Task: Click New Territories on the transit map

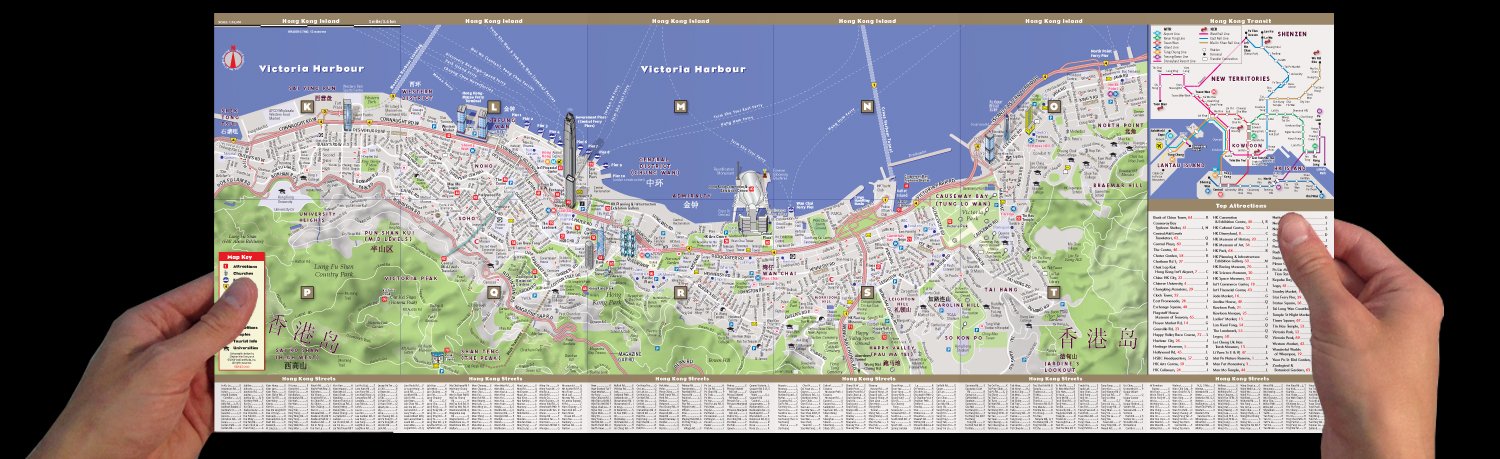Action: coord(1240,78)
